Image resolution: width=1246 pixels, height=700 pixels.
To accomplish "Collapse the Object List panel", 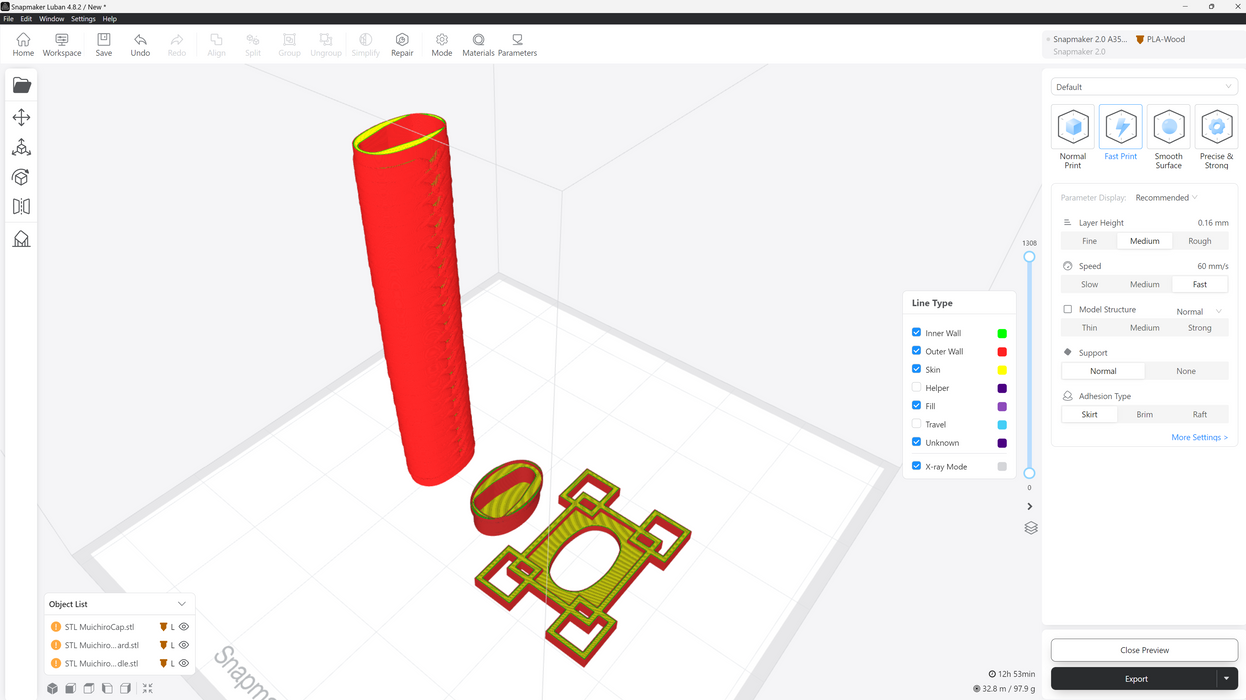I will [181, 604].
